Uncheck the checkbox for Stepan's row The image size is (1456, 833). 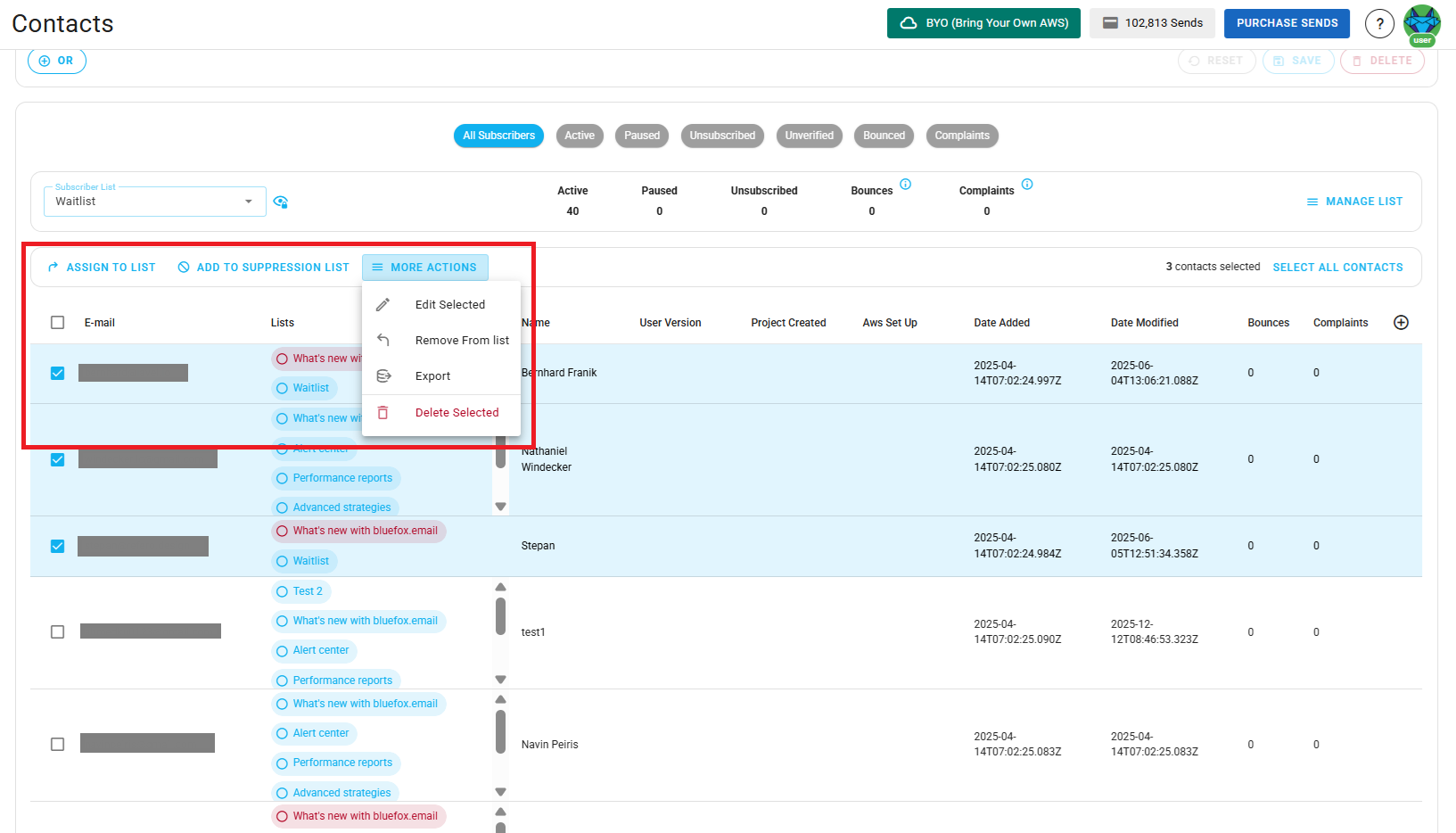(x=57, y=545)
